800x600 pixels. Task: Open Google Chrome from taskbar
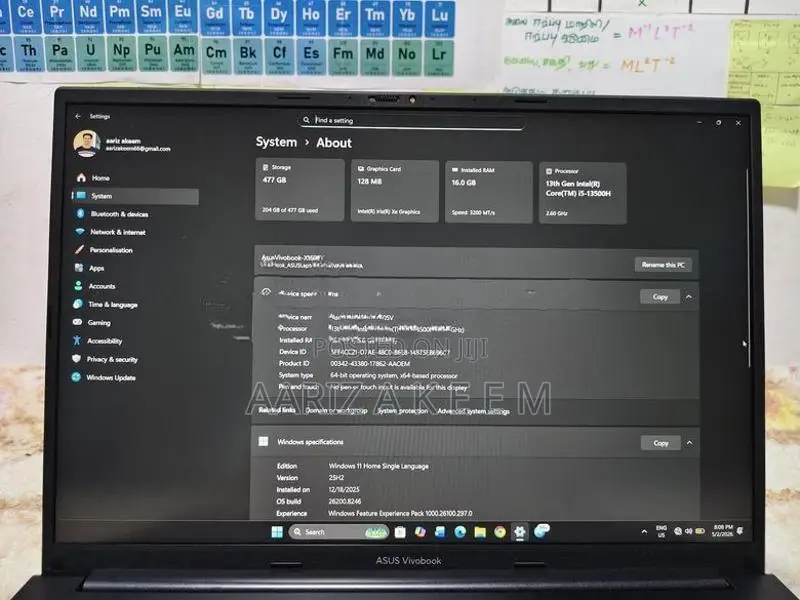[x=499, y=532]
